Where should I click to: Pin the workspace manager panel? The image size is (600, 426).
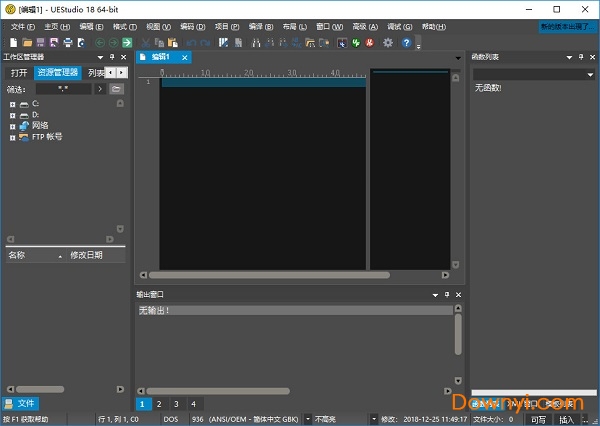pos(112,57)
